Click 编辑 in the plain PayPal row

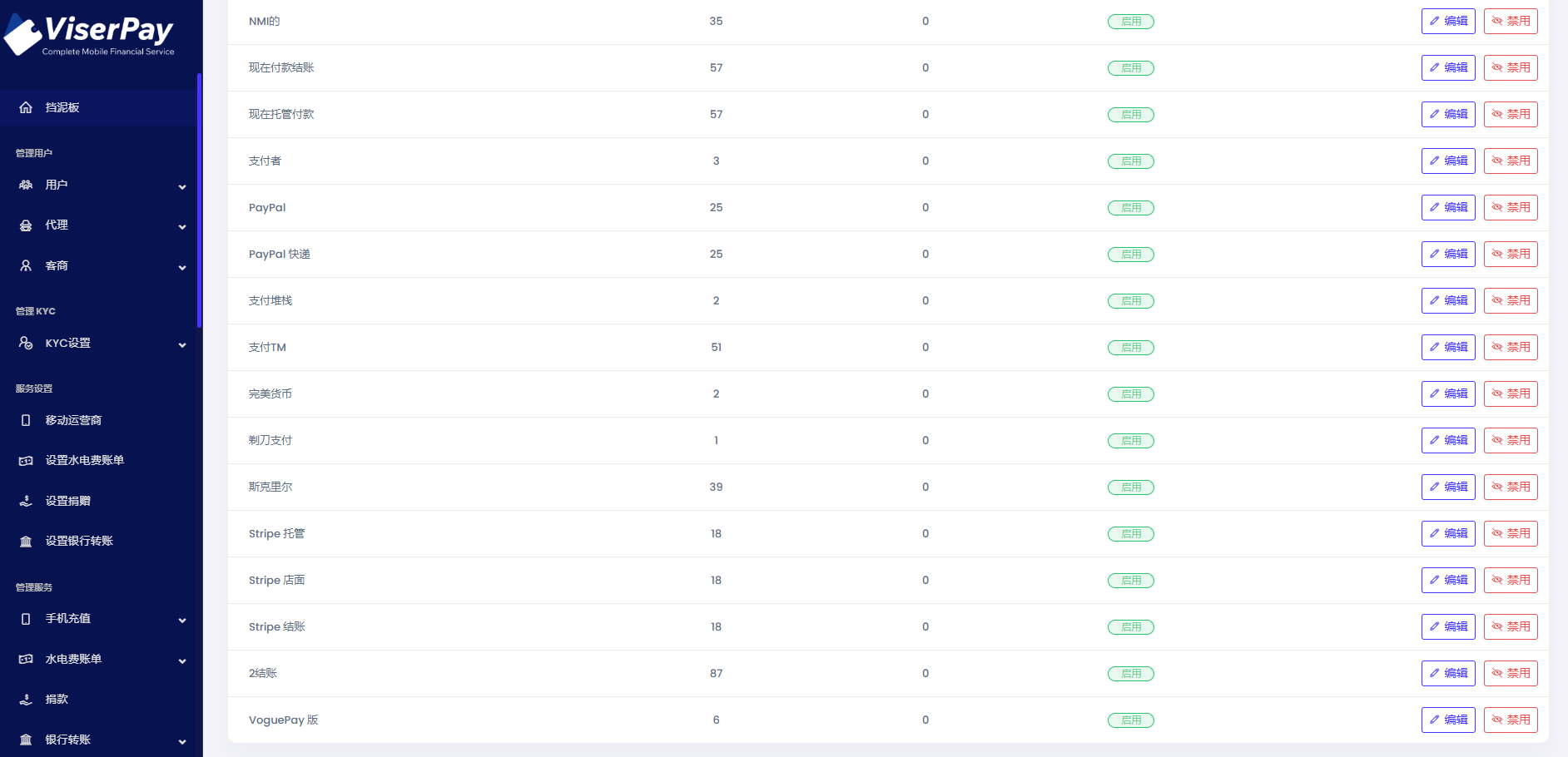tap(1448, 207)
